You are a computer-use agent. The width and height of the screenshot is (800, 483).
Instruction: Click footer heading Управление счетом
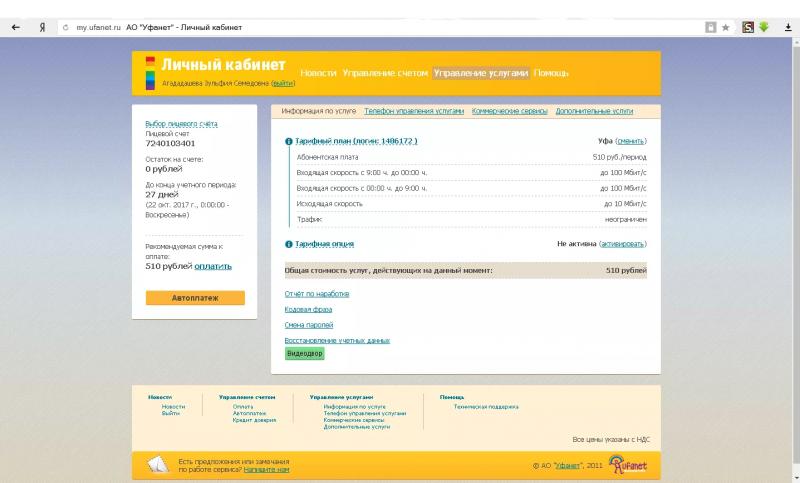click(247, 397)
